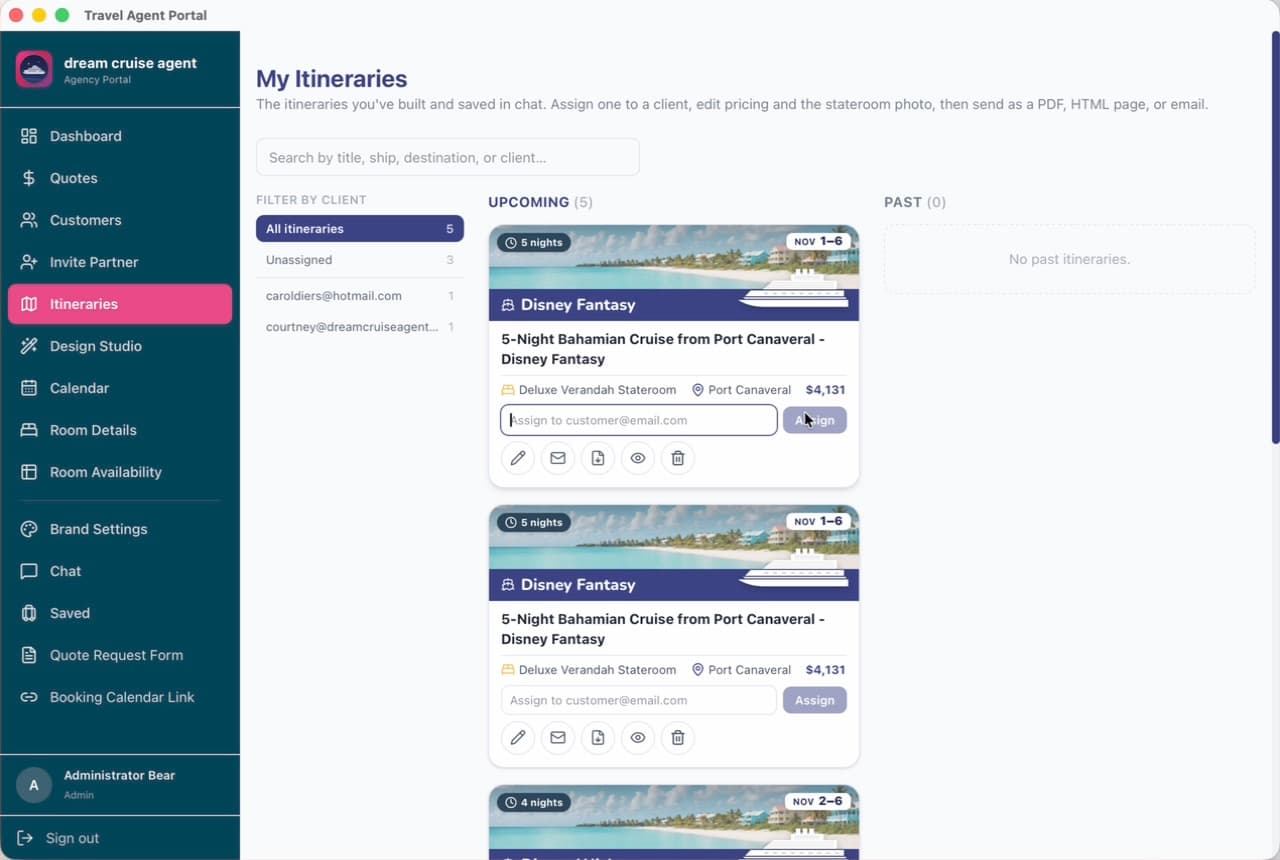Screen dimensions: 1280x860
Task: Filter by Unassigned itineraries
Action: [360, 260]
